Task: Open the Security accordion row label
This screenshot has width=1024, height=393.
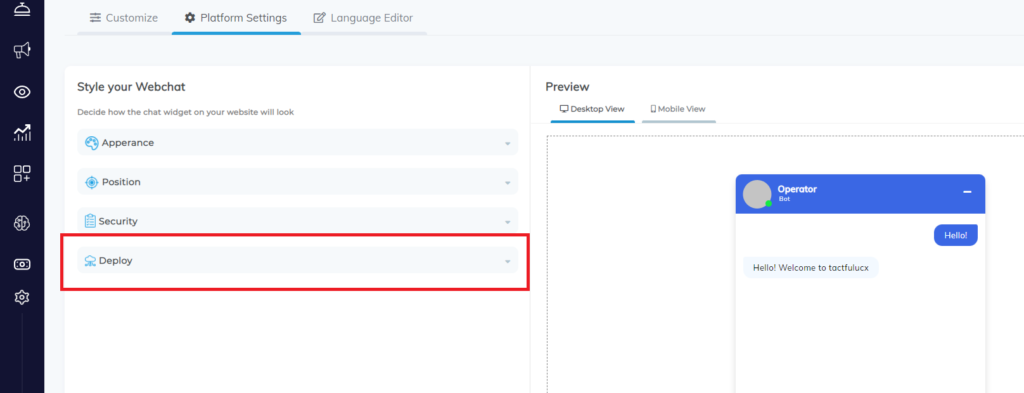Action: click(x=118, y=221)
